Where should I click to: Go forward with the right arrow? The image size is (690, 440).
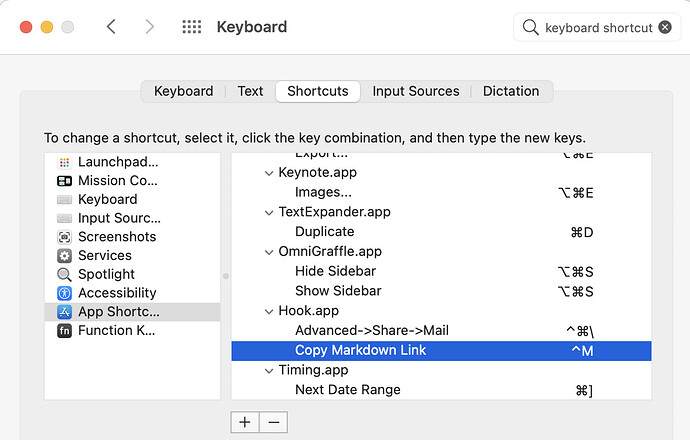click(x=150, y=27)
